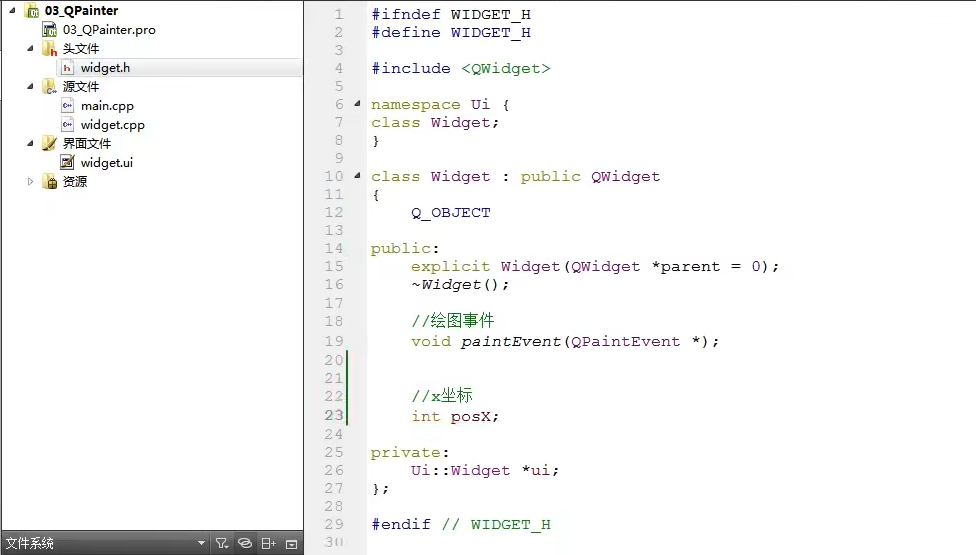
Task: Click the Q_OBJECT macro text
Action: (x=451, y=213)
